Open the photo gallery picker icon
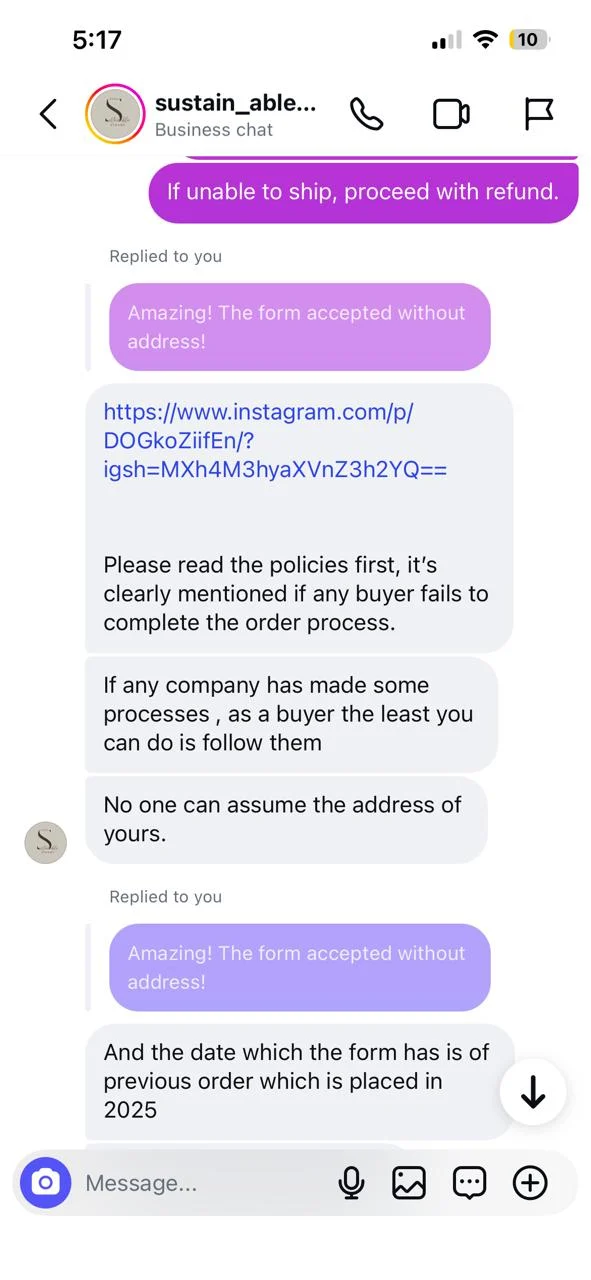591x1280 pixels. click(x=409, y=1183)
